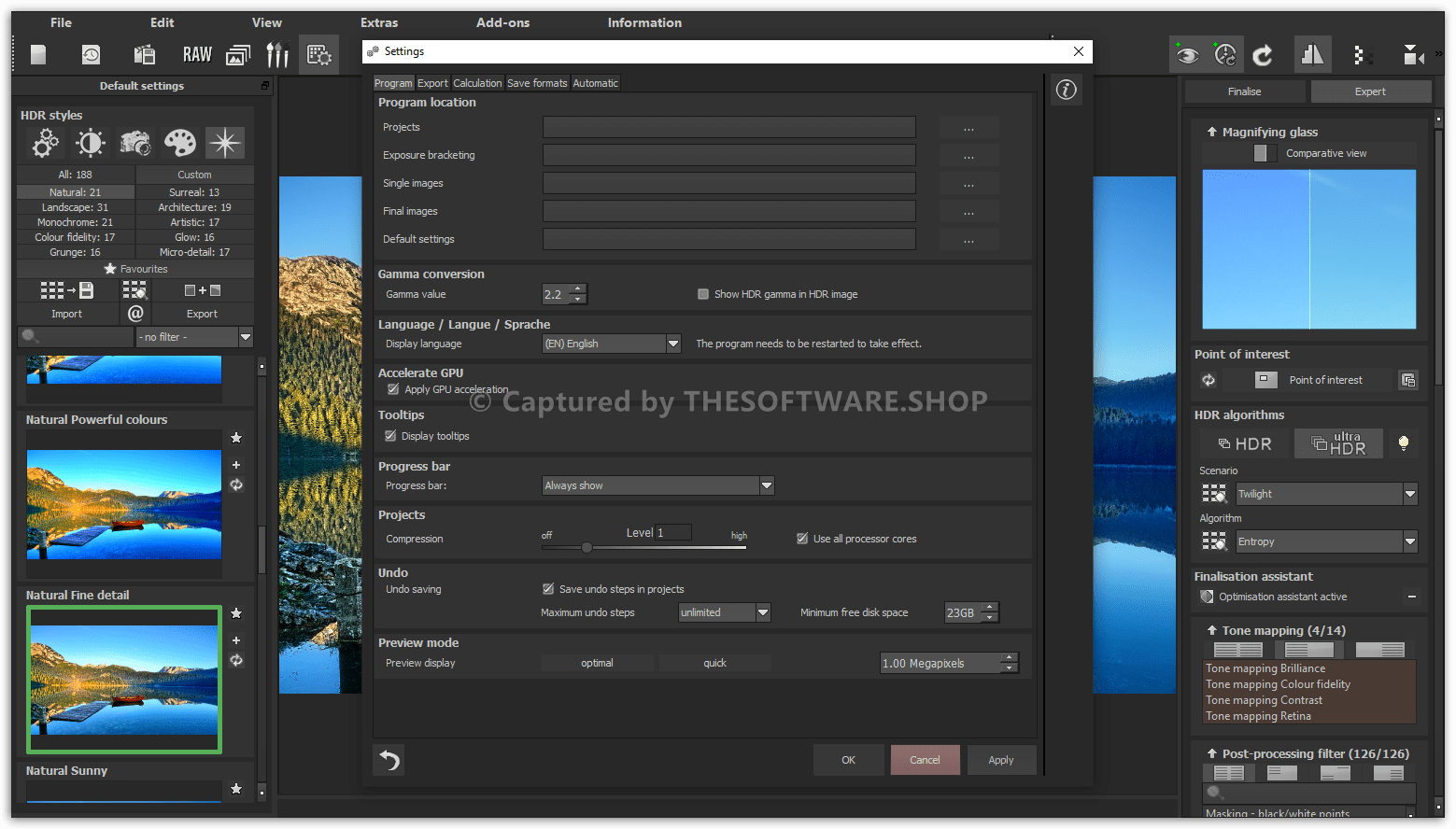
Task: Enable Show HDR gamma in HDR image
Action: 703,294
